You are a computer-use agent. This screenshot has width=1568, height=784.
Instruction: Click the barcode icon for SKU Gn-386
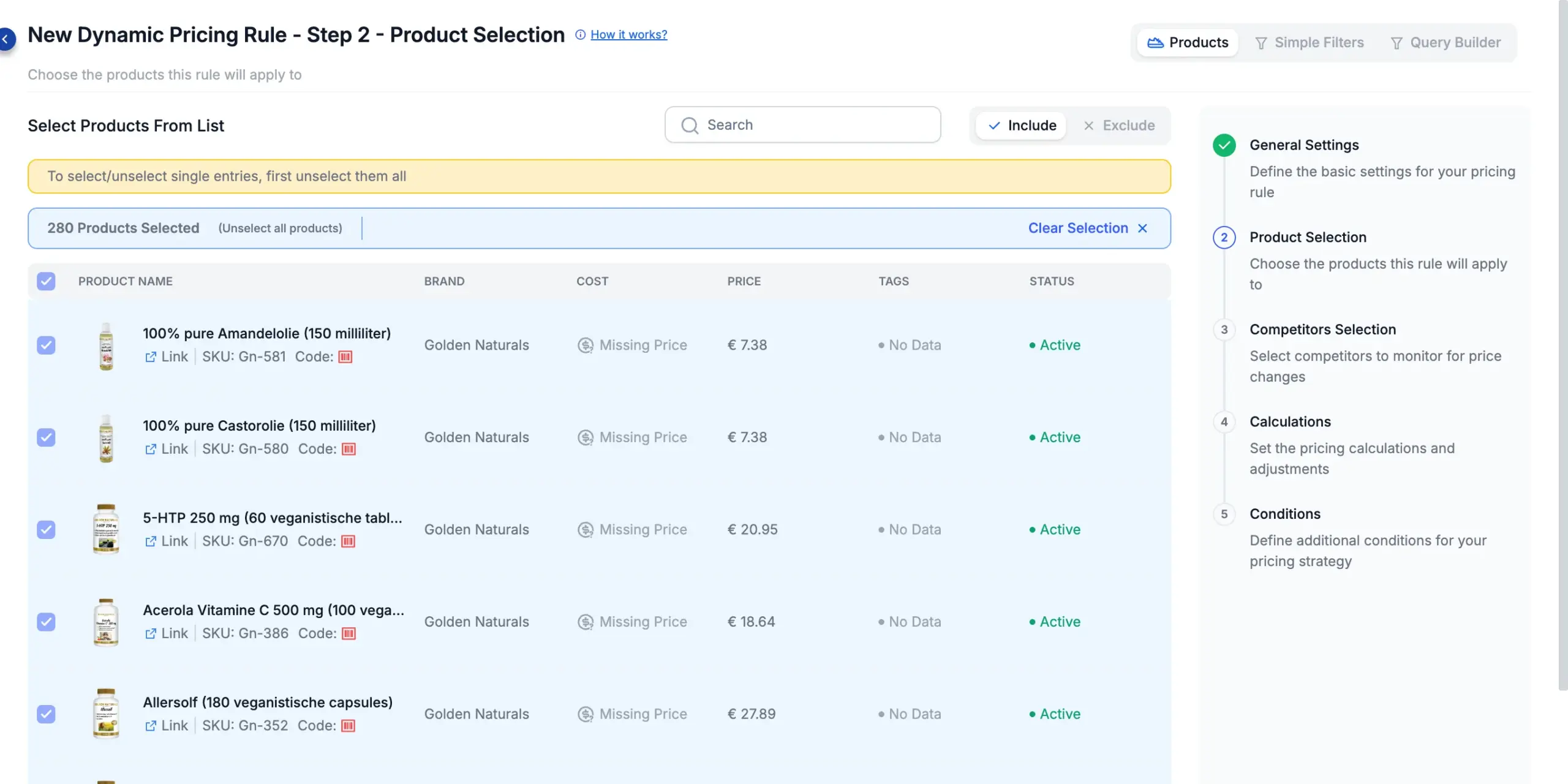tap(349, 633)
